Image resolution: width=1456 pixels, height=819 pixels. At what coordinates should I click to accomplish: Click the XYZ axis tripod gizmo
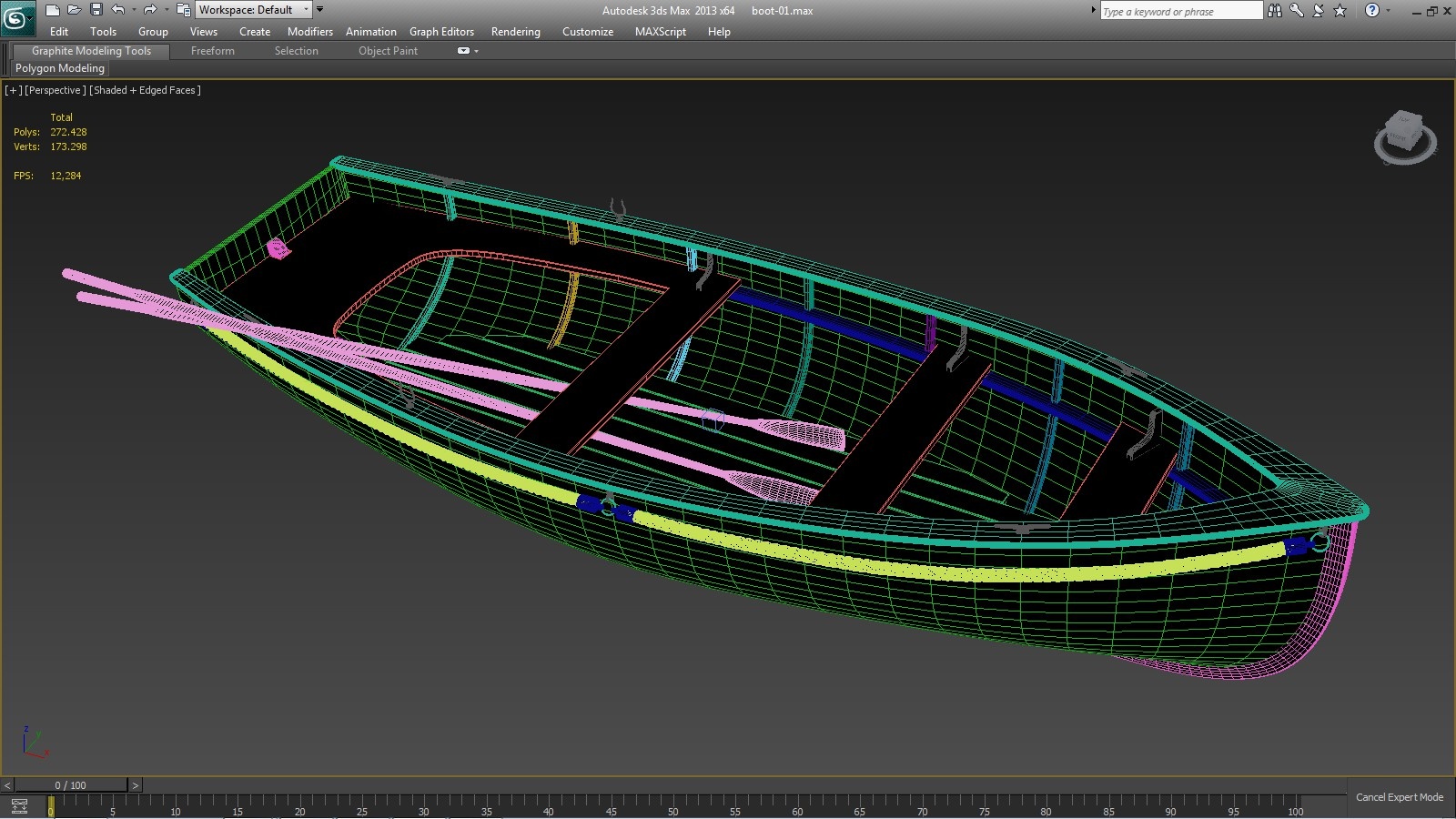point(35,743)
